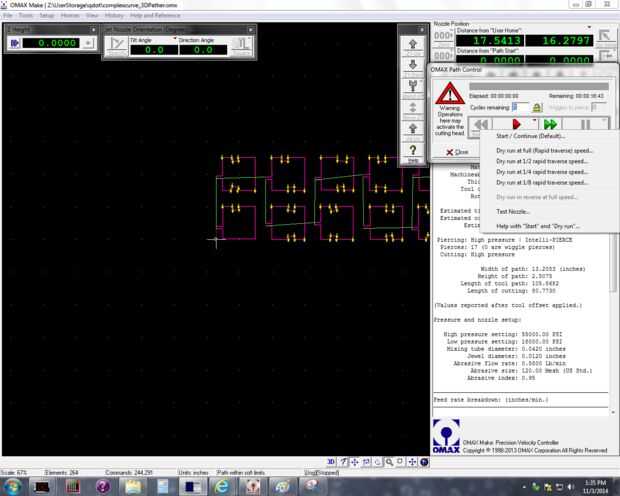Click the Direction Angle value field
The width and height of the screenshot is (620, 496).
[x=203, y=50]
